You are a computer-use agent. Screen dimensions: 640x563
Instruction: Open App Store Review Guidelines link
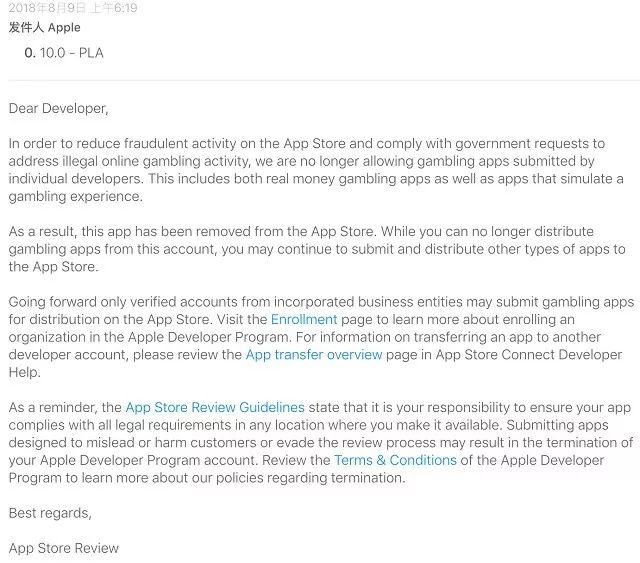(215, 407)
